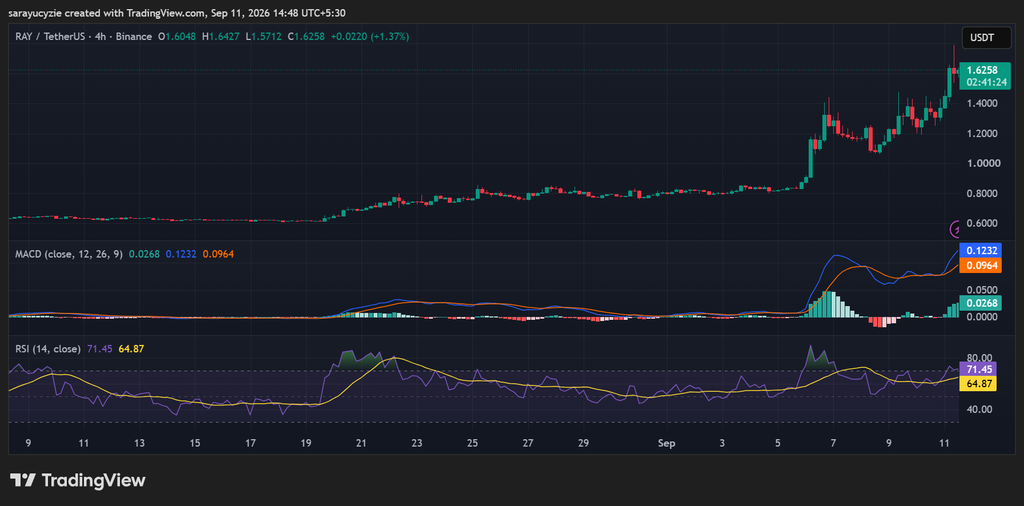Click the TradingView logo icon
The width and height of the screenshot is (1024, 506).
pos(22,481)
